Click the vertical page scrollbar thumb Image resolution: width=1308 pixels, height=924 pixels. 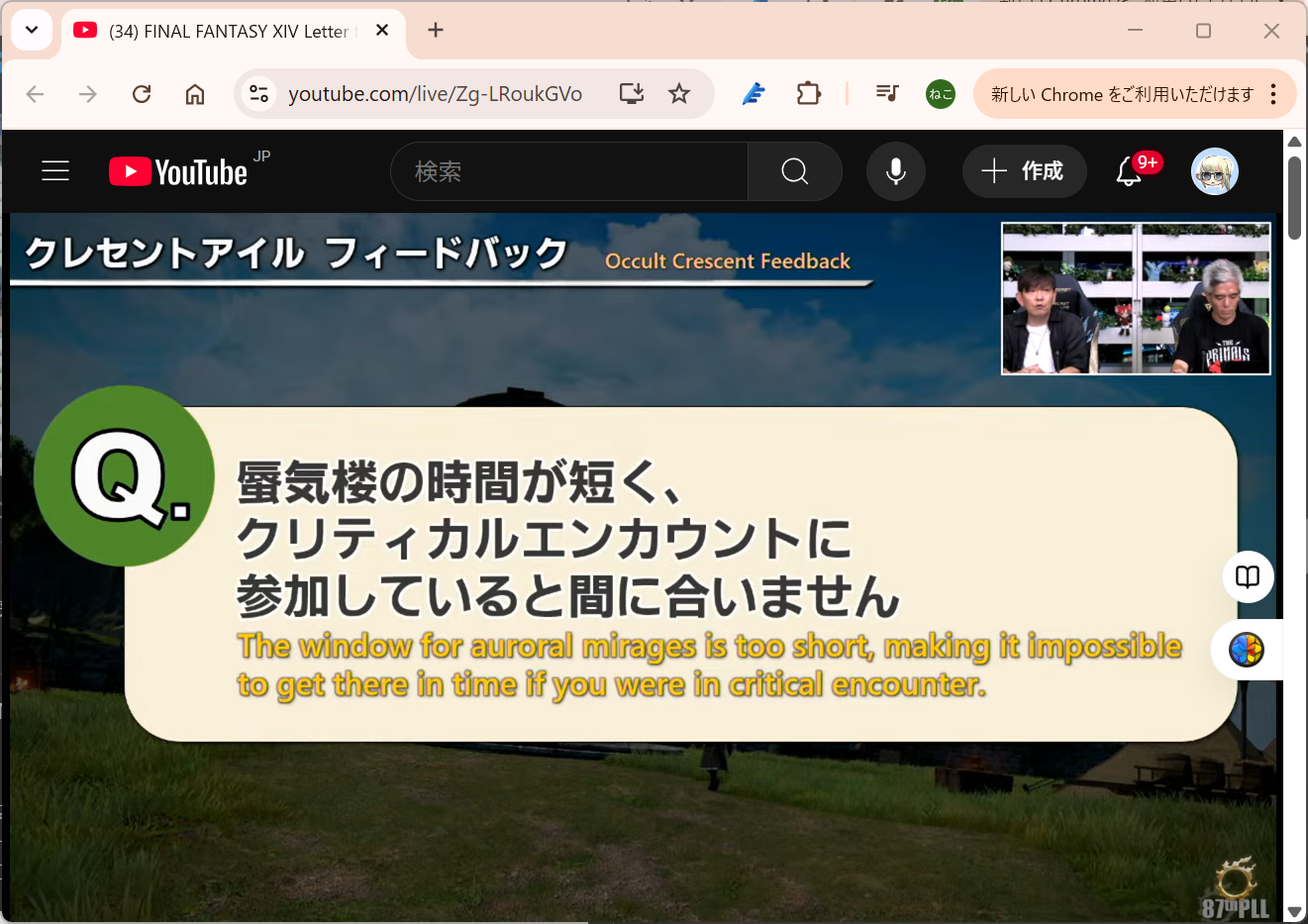click(1294, 197)
